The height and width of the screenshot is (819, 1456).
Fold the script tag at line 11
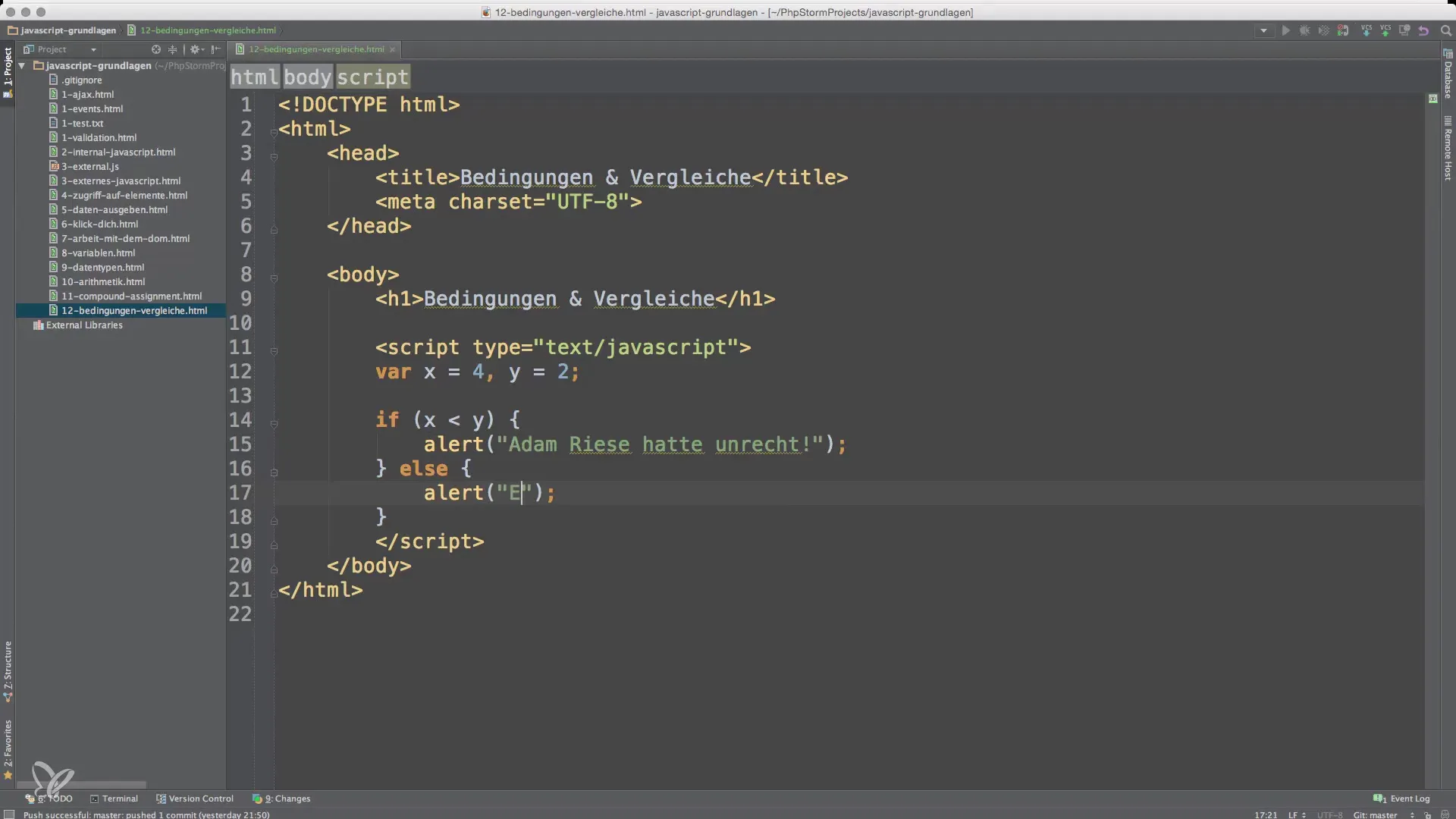pos(274,351)
